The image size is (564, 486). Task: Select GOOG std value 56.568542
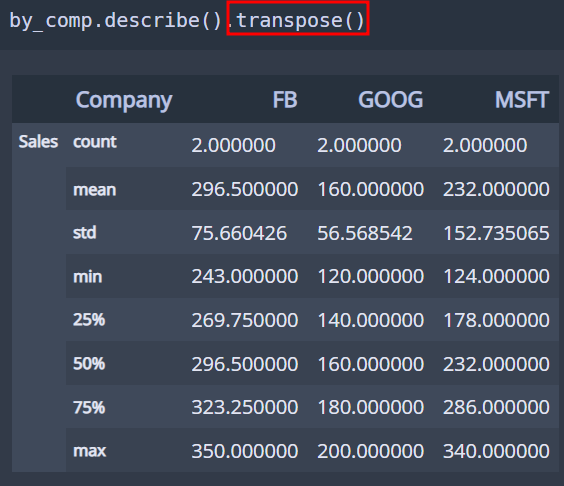pyautogui.click(x=365, y=233)
